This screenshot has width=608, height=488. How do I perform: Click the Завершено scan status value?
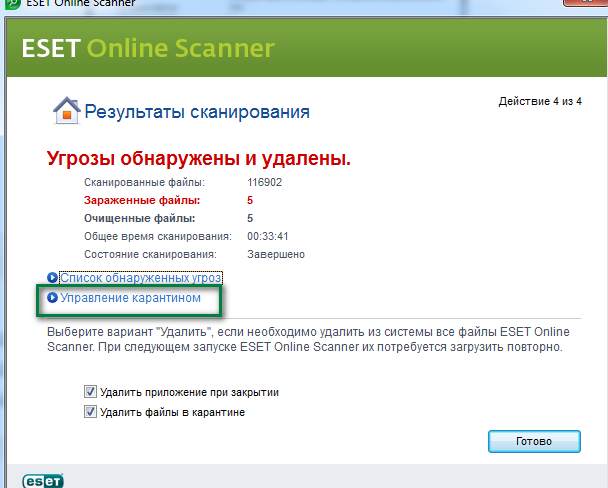(276, 254)
